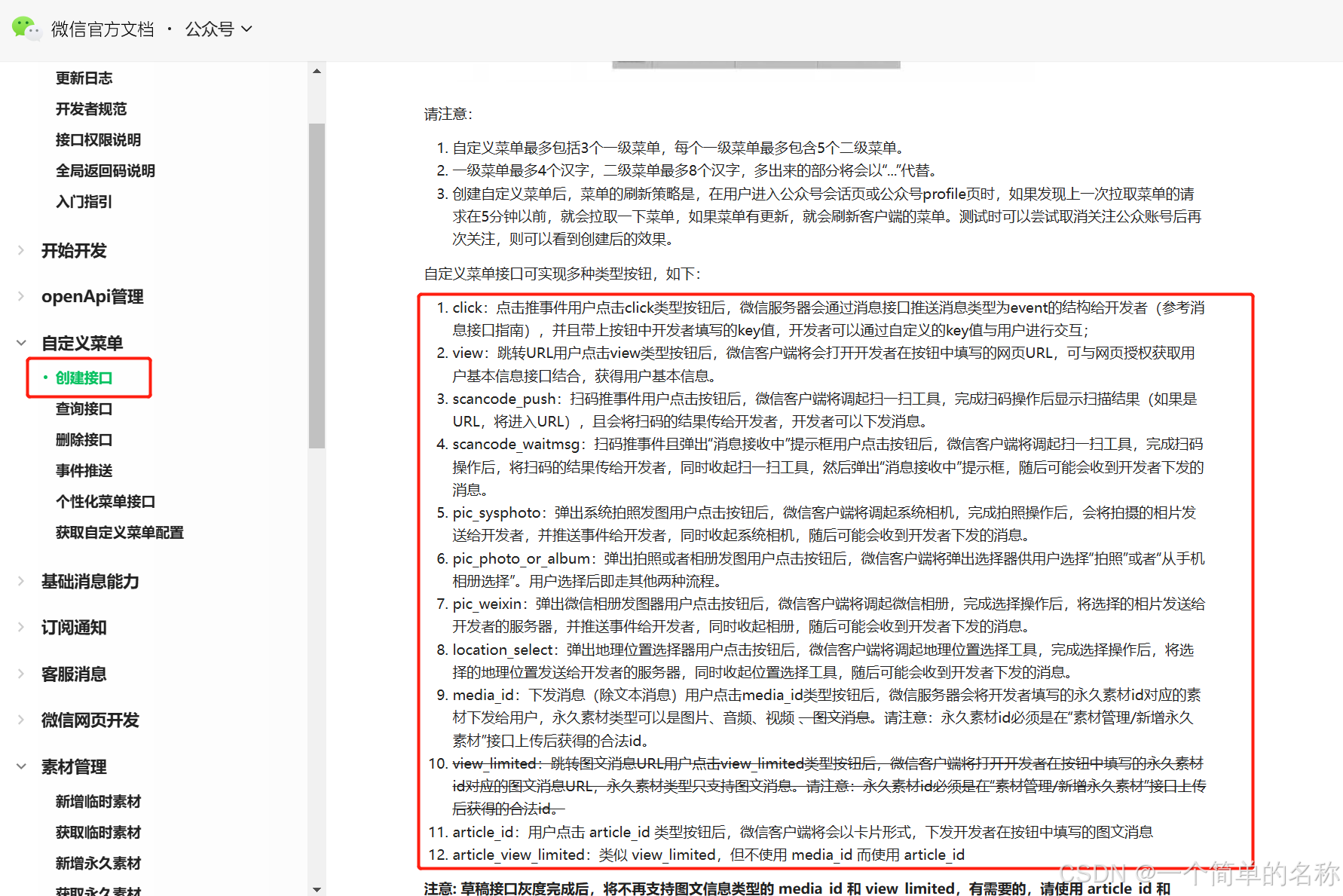
Task: Collapse the 自定义菜单 section chevron
Action: click(21, 343)
